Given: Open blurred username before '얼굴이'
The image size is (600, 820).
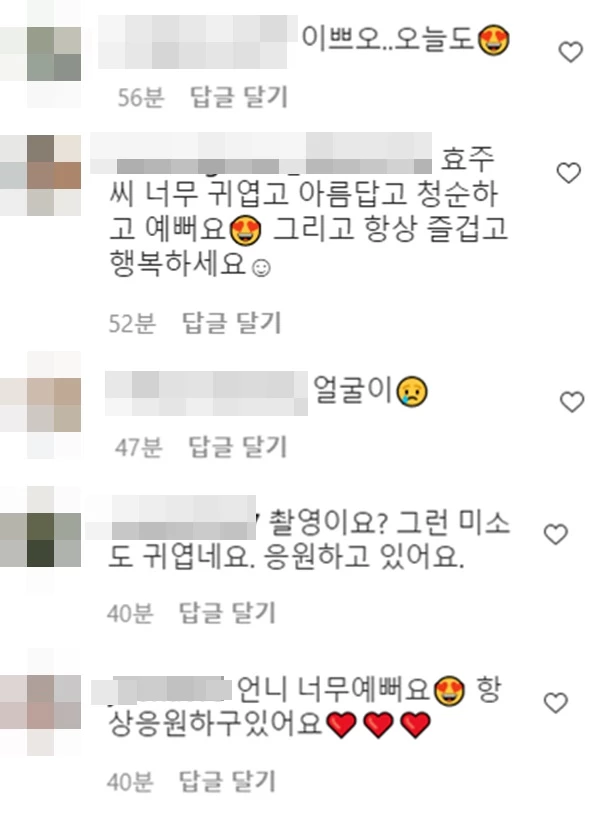Looking at the screenshot, I should coord(207,393).
